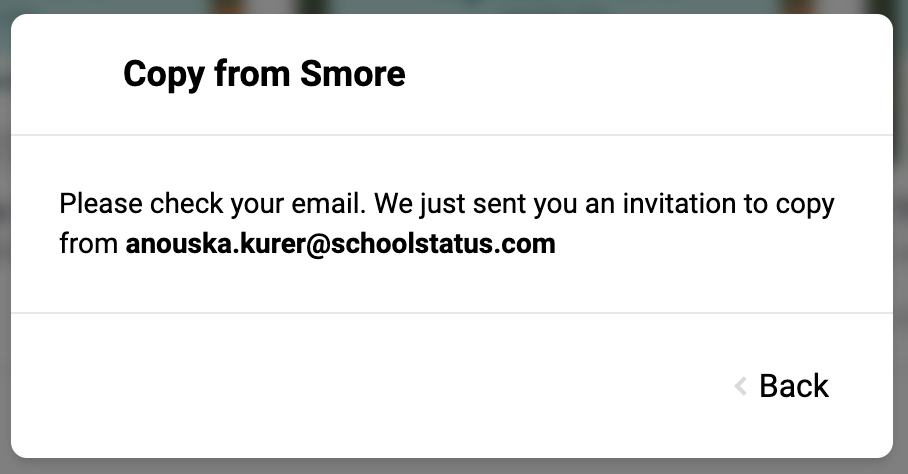Click the 'schoolstatus.com' domain in bold text

point(443,244)
